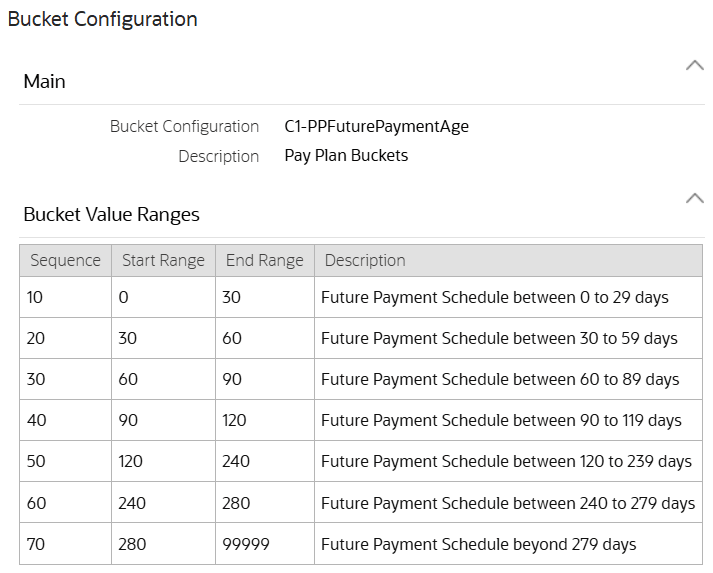Click end range 120 in sequence 40 row
Viewport: 713px width, 573px height.
(265, 420)
